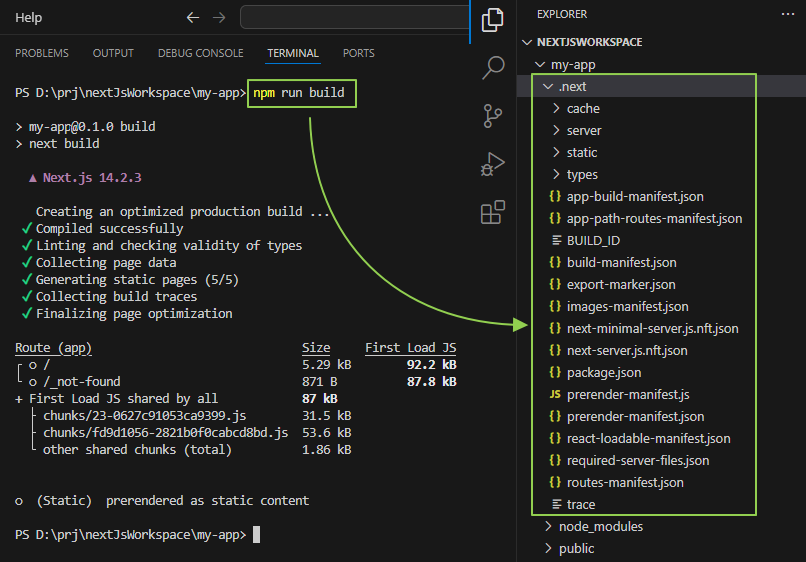
Task: Click the 'Generating static pages (5/5)' line
Action: tap(137, 280)
